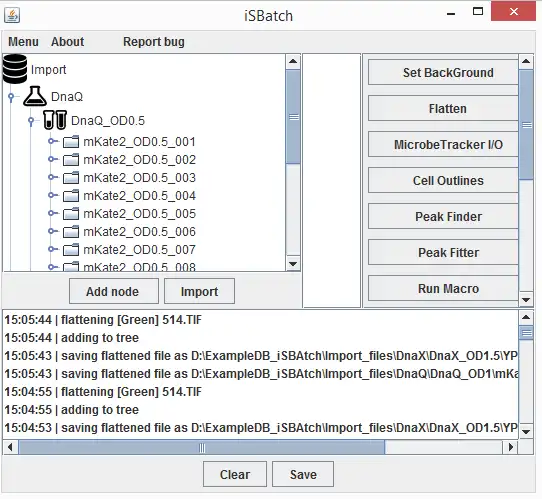This screenshot has width=542, height=499.
Task: Click log line starting '15:04:53 | saving flattened file'
Action: point(261,427)
